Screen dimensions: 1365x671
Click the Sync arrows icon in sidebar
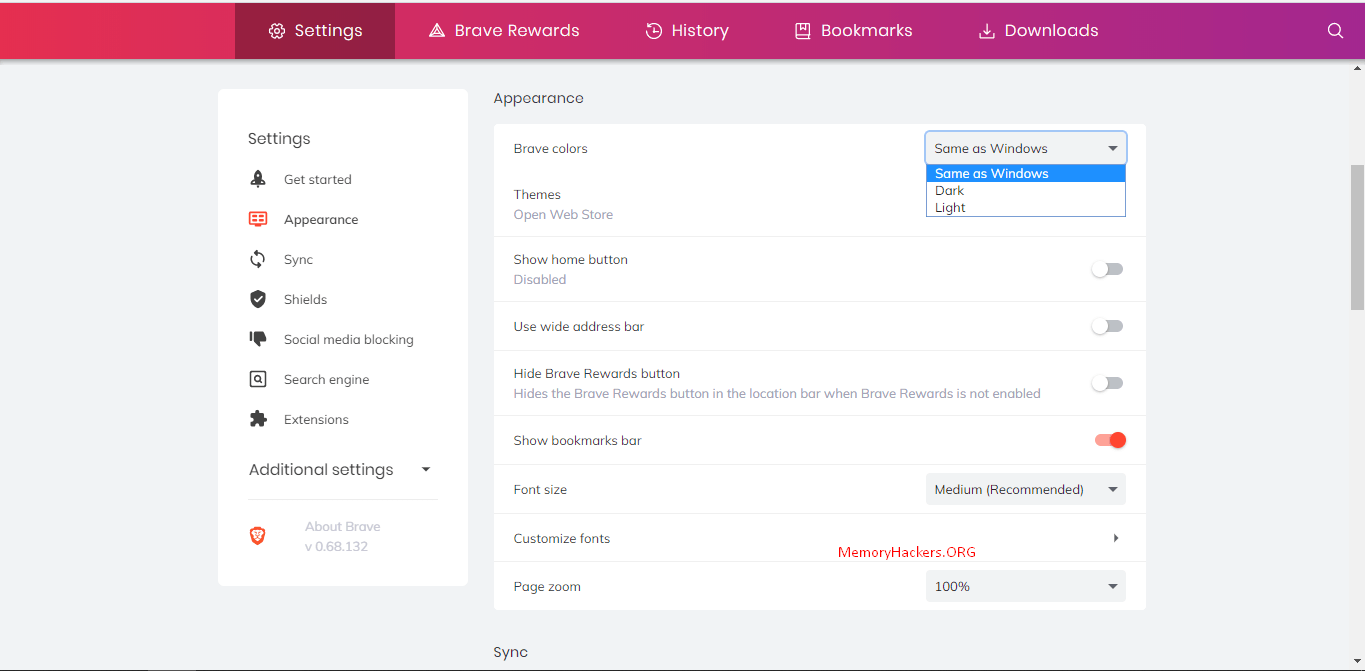[x=258, y=259]
